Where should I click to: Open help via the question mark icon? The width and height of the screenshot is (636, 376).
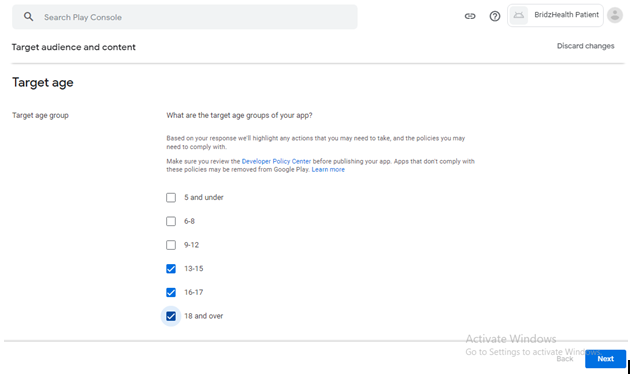(494, 16)
